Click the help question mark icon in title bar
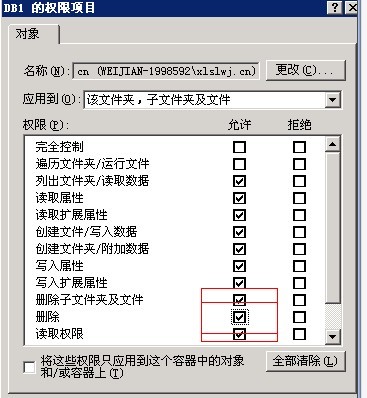Image resolution: width=367 pixels, height=398 pixels. click(x=334, y=7)
